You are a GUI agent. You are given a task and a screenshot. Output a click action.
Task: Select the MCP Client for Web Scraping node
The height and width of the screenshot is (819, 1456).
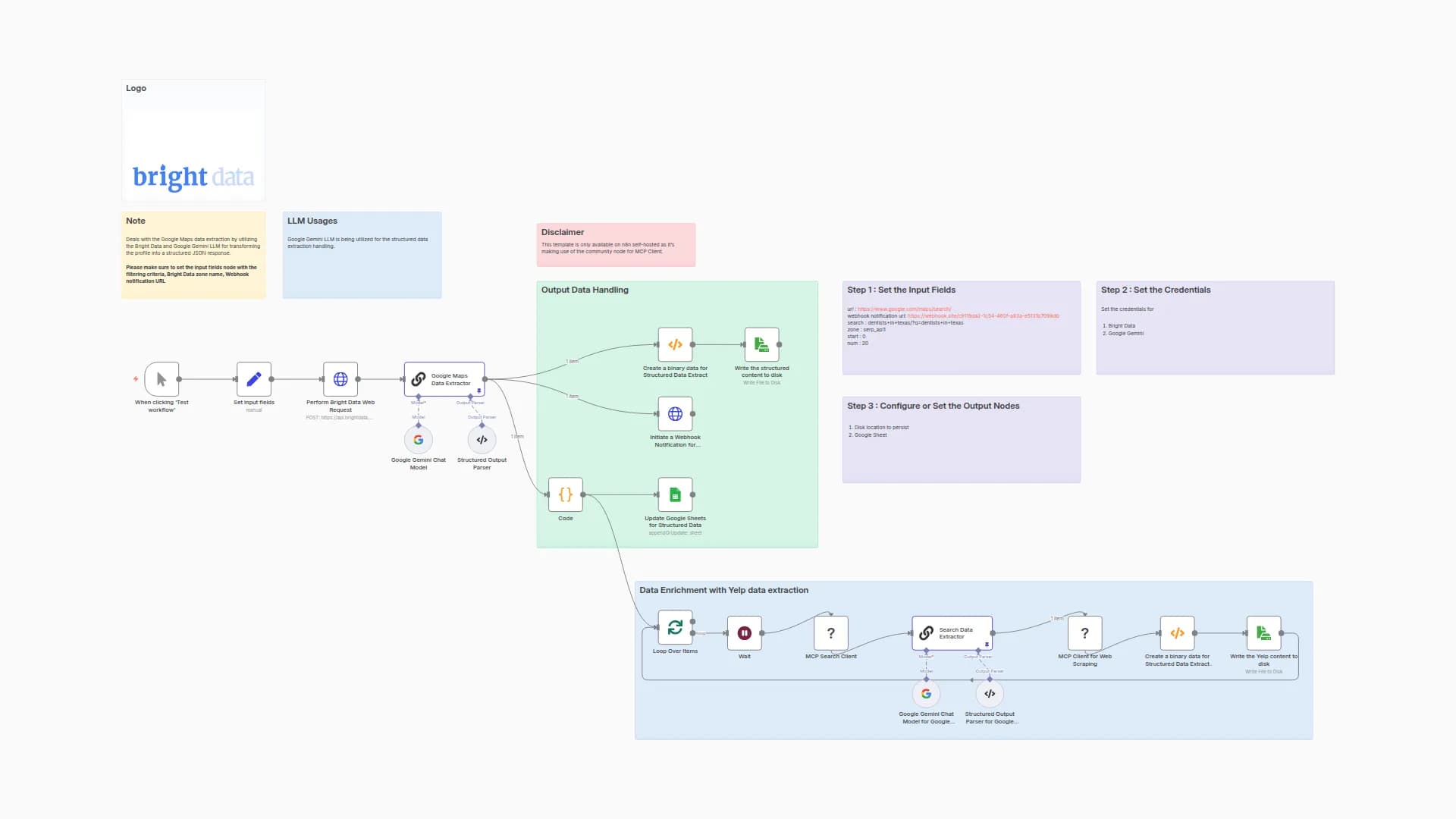pyautogui.click(x=1084, y=633)
